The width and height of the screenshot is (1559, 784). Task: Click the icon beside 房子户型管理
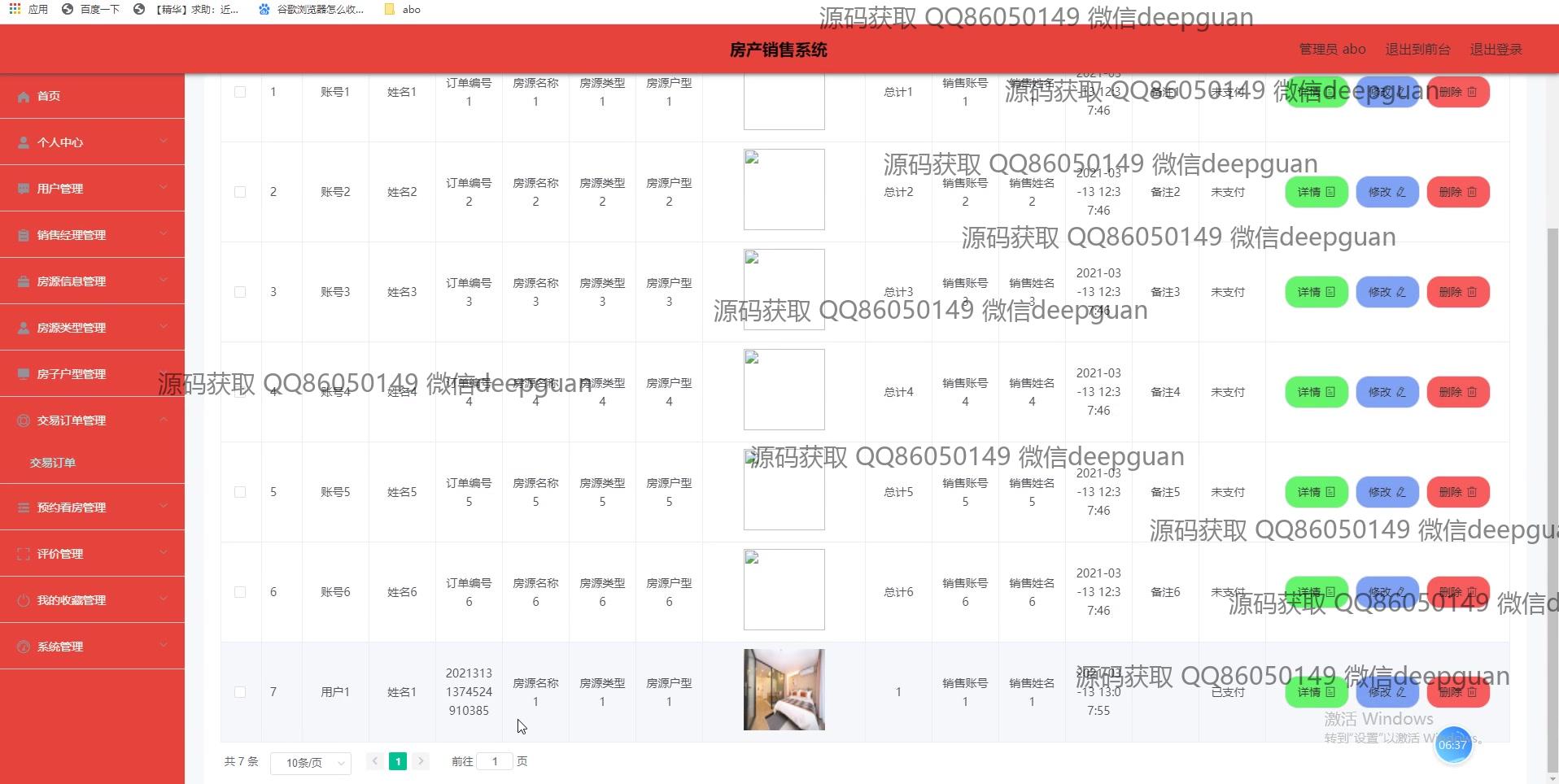[24, 374]
